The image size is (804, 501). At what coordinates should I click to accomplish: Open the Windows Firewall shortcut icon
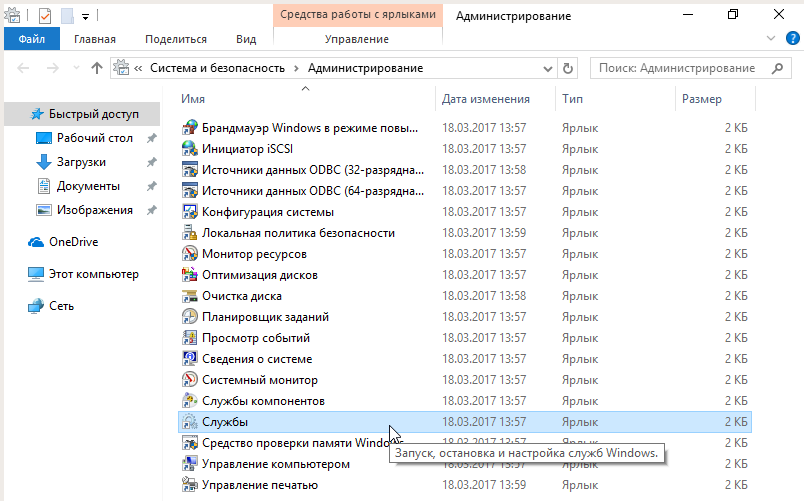pyautogui.click(x=190, y=128)
